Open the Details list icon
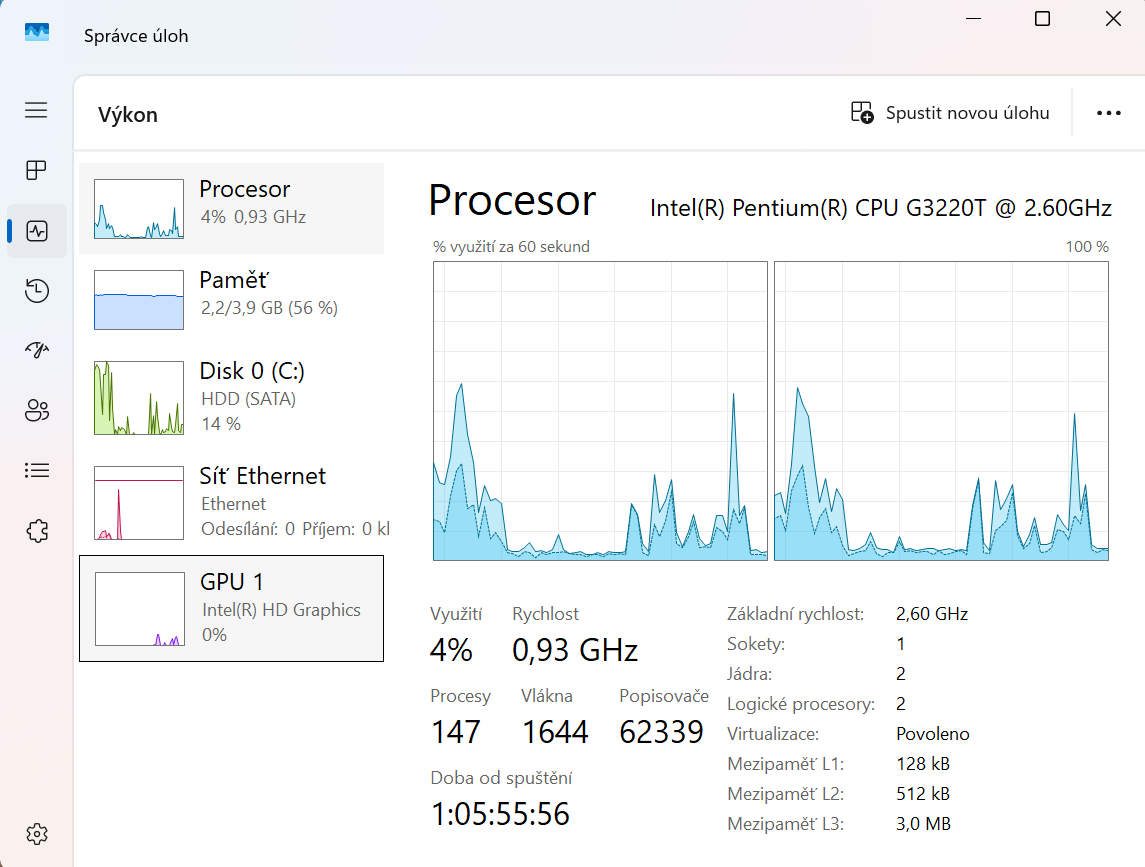 (36, 470)
